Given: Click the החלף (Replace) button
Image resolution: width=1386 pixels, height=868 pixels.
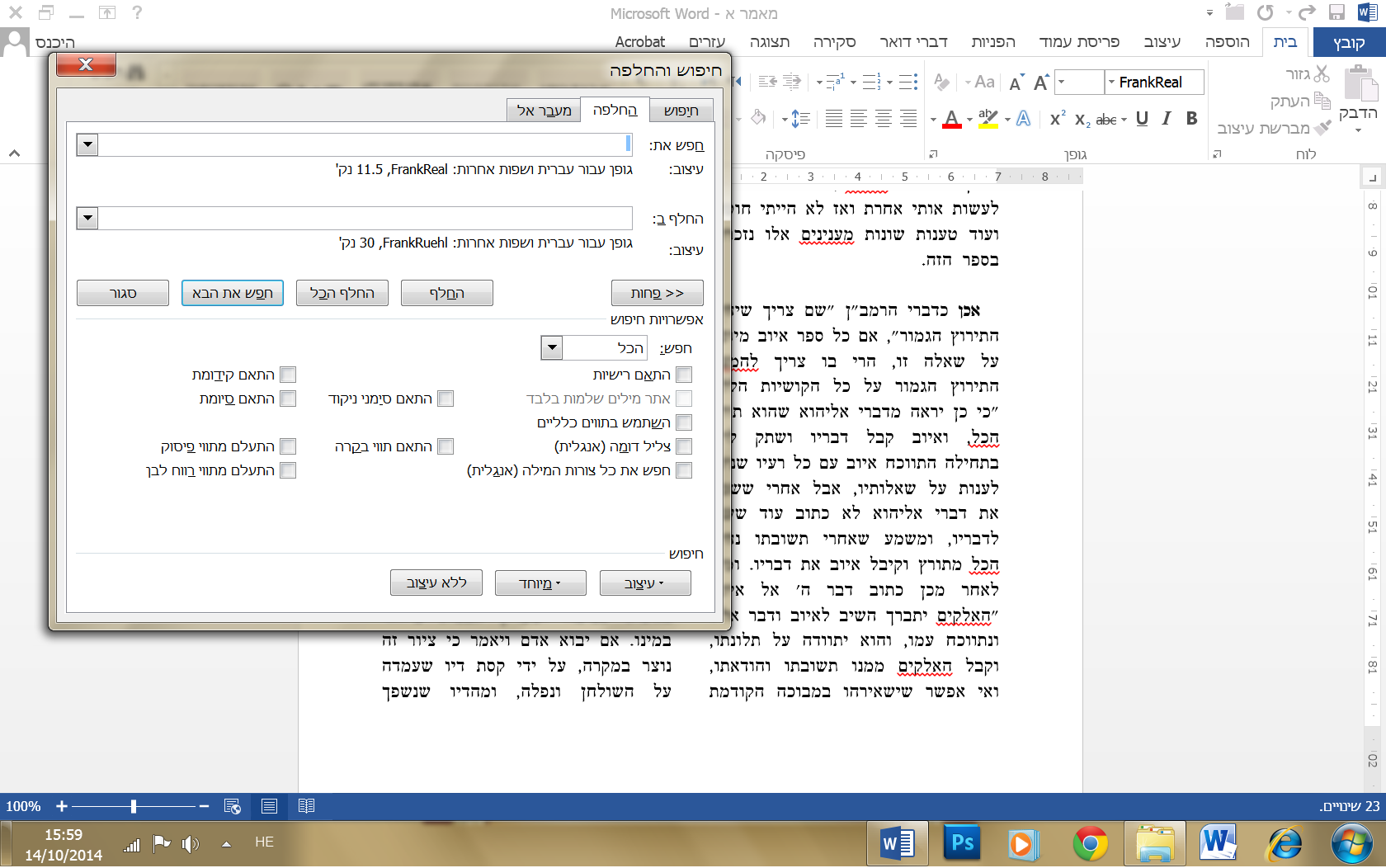Looking at the screenshot, I should coord(447,293).
